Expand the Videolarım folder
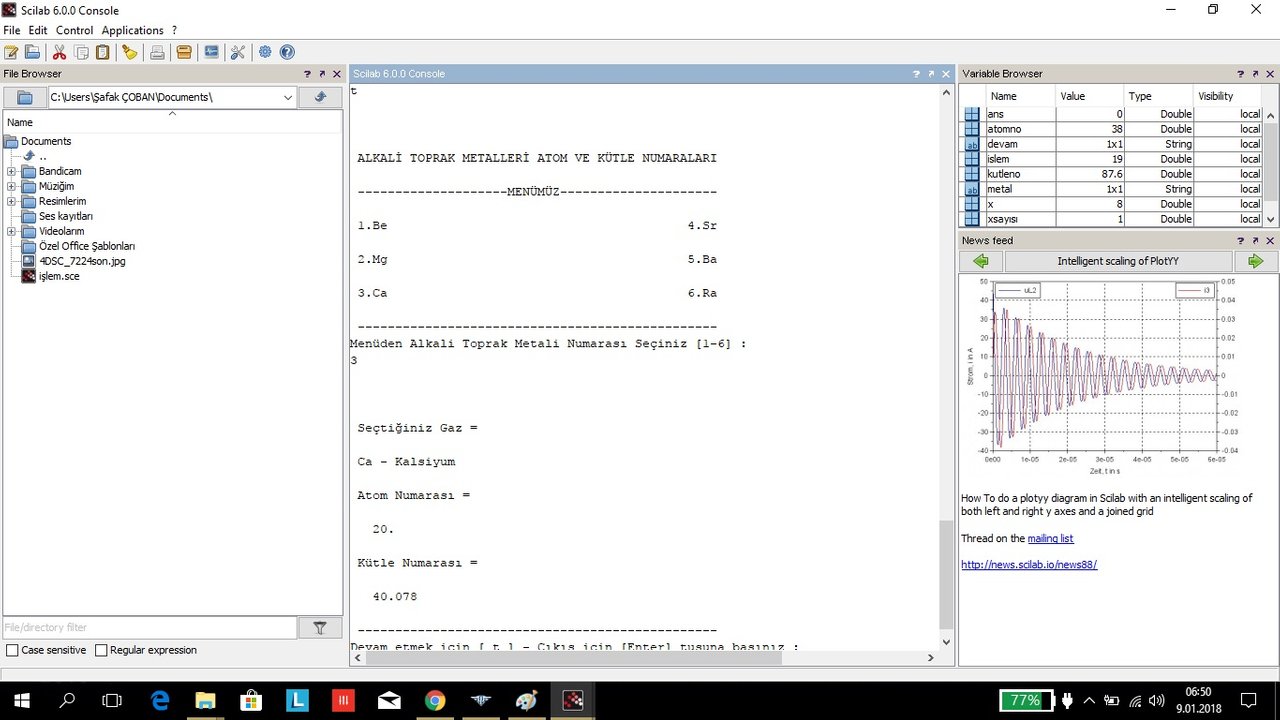The width and height of the screenshot is (1280, 720). tap(11, 231)
